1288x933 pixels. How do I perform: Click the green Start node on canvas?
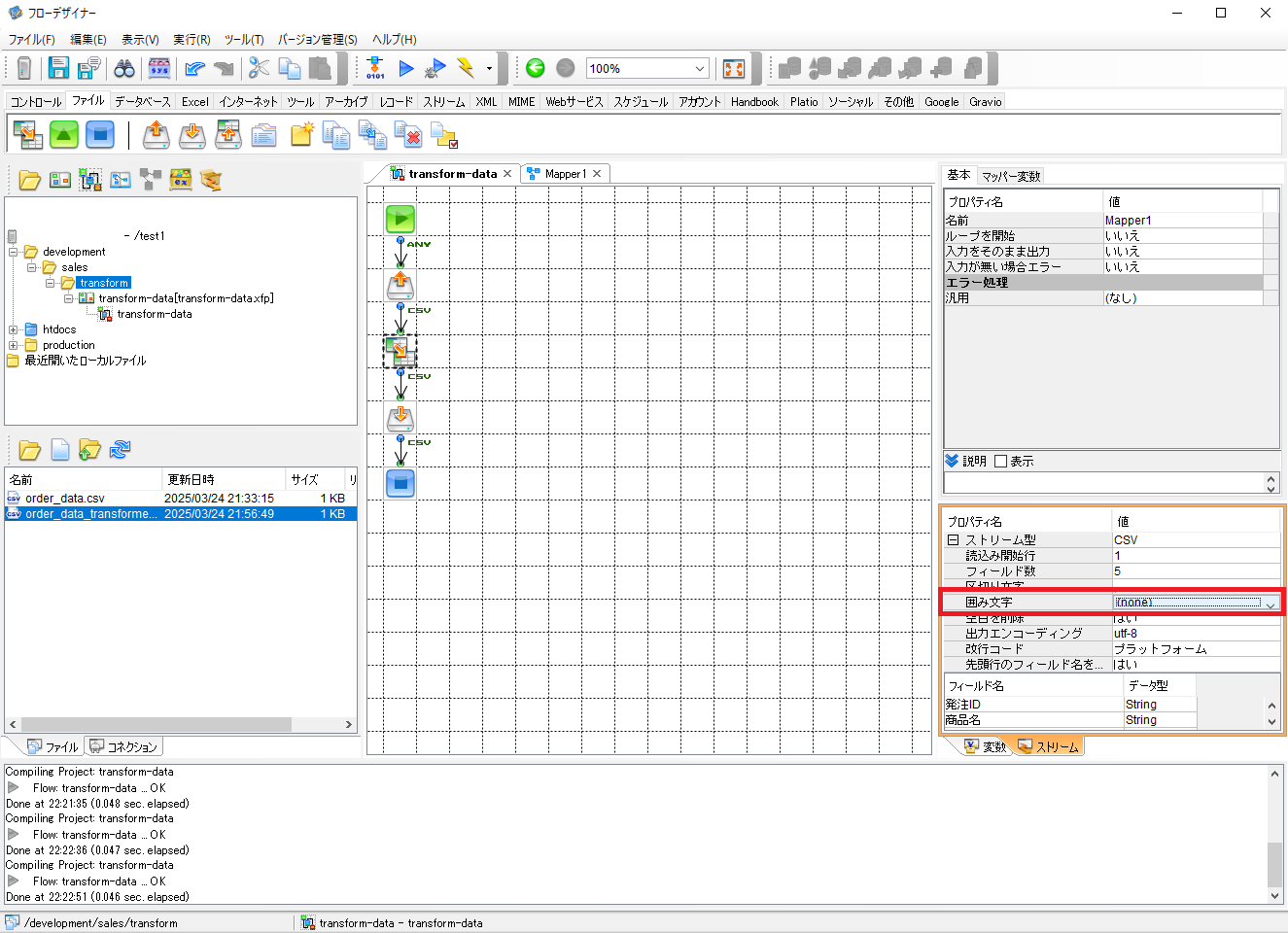coord(400,219)
